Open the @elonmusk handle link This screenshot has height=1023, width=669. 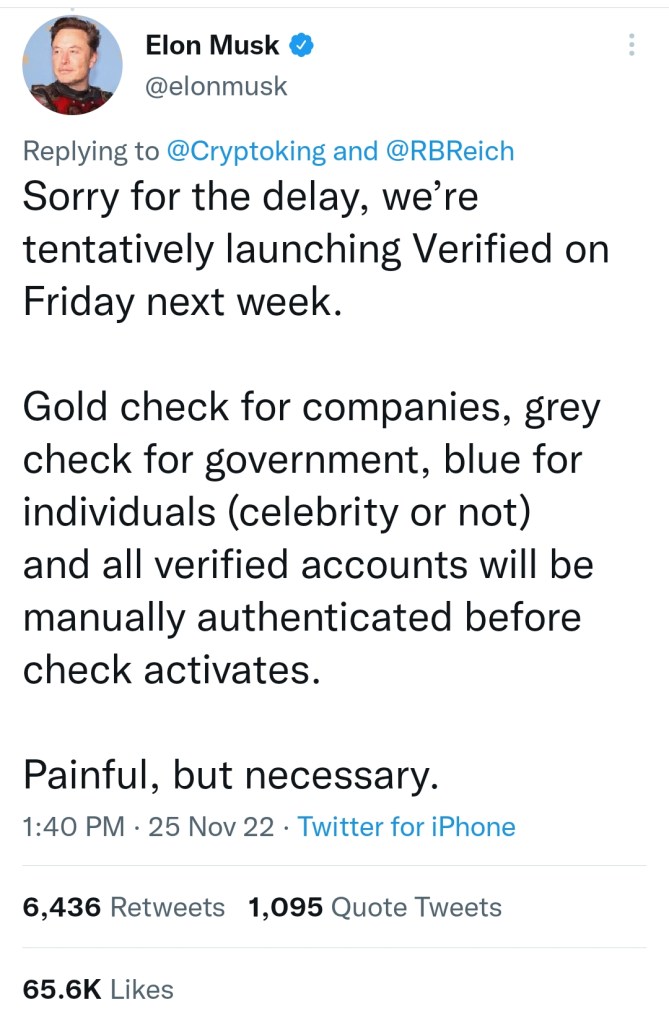(216, 87)
